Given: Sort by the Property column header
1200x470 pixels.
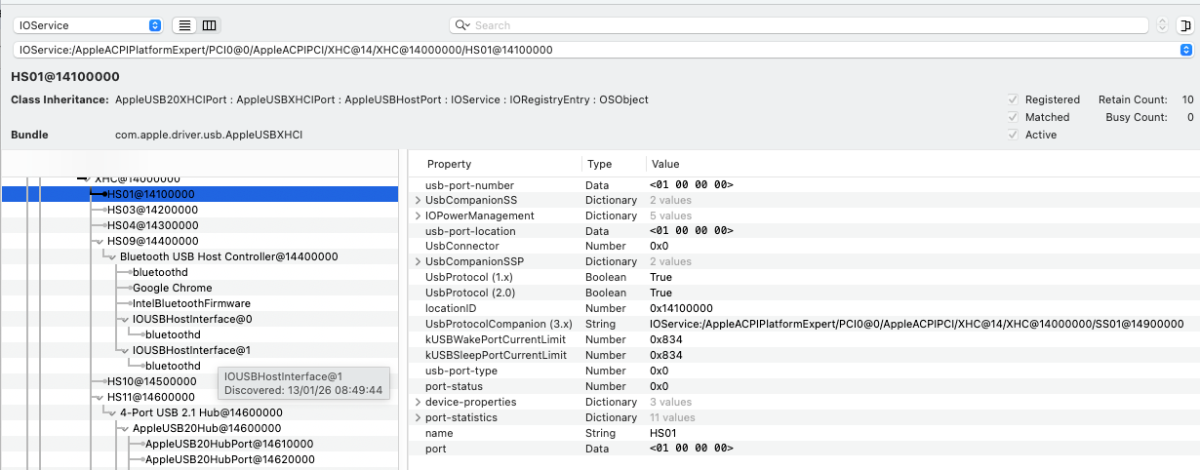Looking at the screenshot, I should (449, 163).
